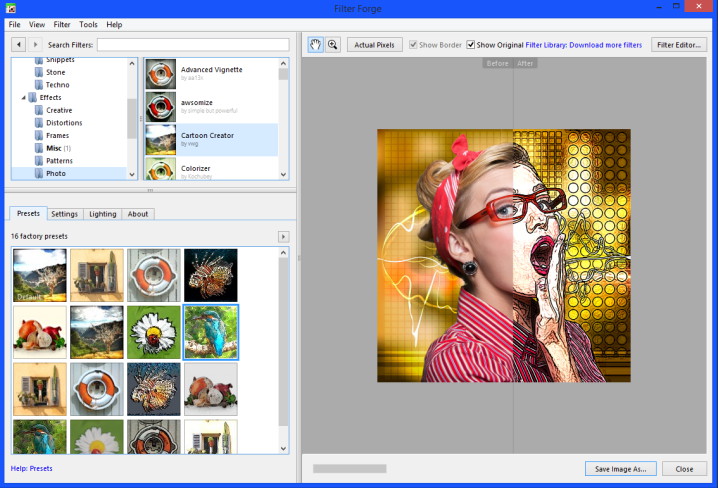Select the Cartoon Creator filter
Viewport: 718px width, 488px height.
tap(212, 140)
